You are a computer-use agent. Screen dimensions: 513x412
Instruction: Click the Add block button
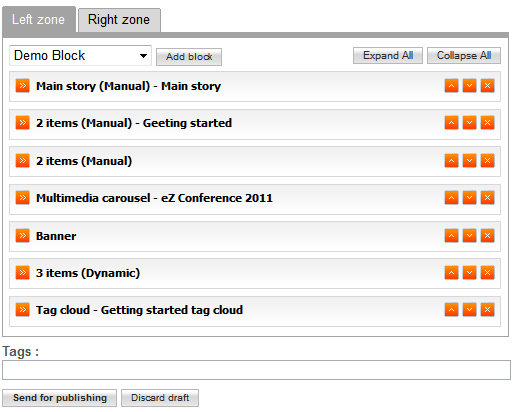coord(189,57)
